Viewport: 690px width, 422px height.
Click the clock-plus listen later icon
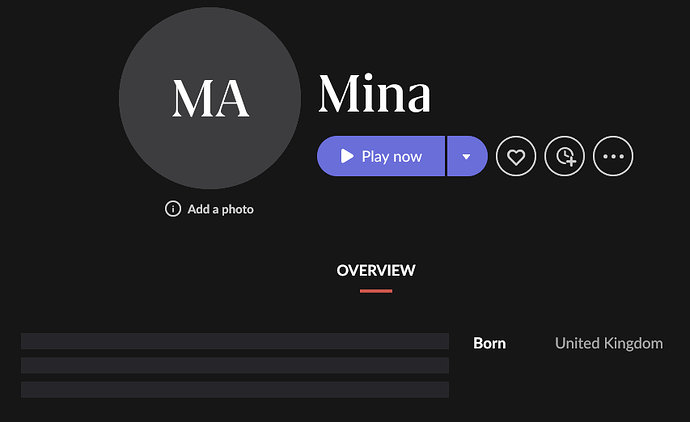(x=565, y=156)
